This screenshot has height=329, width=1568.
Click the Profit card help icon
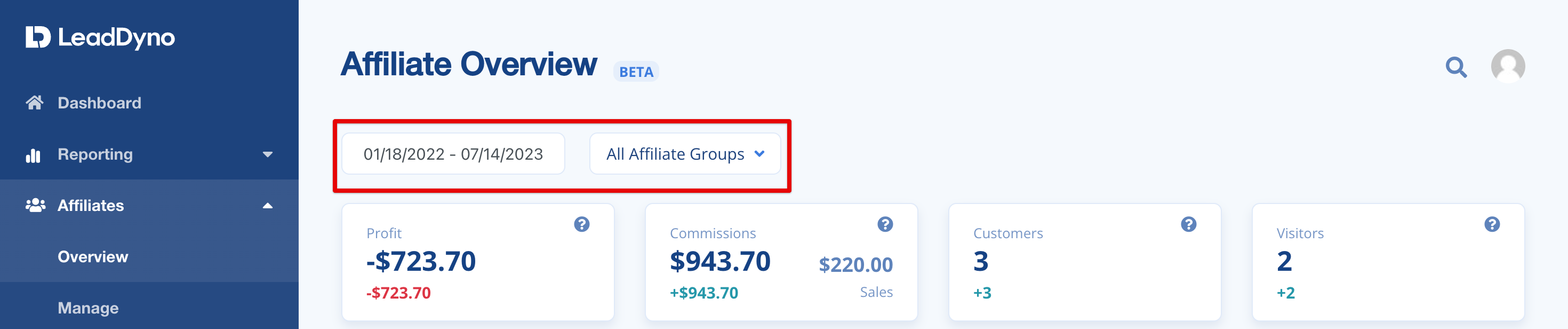tap(581, 224)
